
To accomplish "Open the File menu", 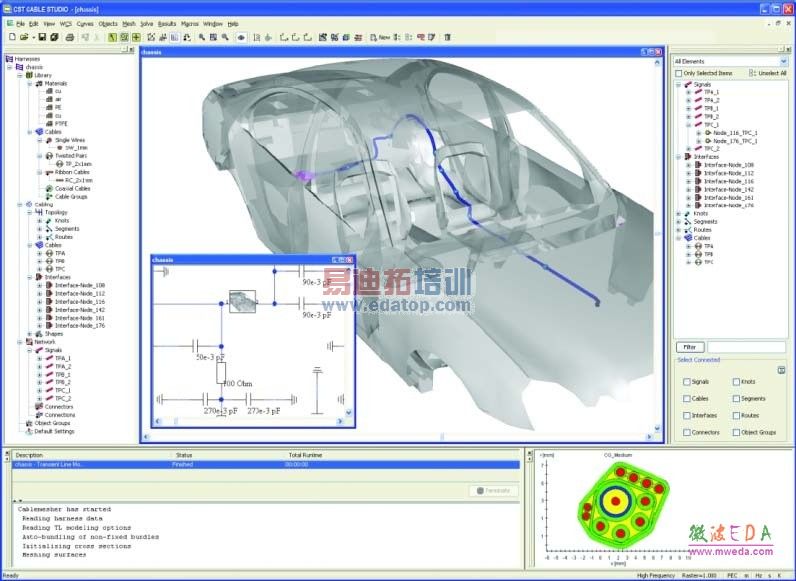I will (20, 24).
